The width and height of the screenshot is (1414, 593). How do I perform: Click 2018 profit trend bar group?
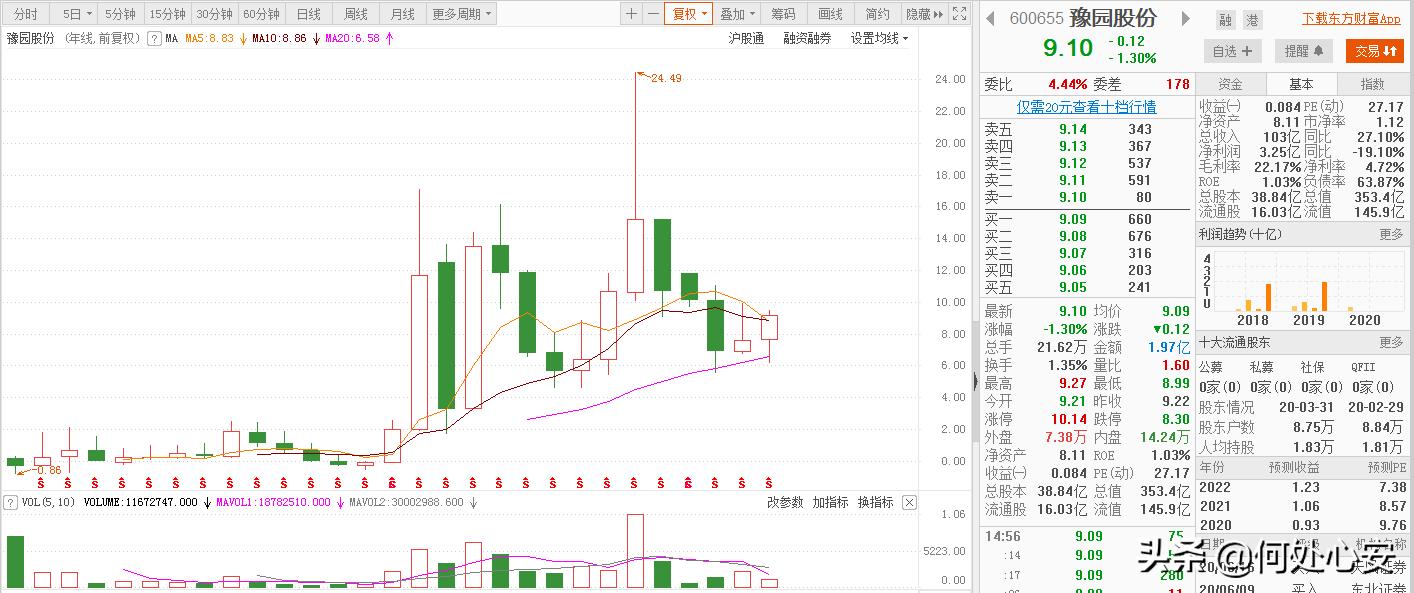(x=1253, y=297)
